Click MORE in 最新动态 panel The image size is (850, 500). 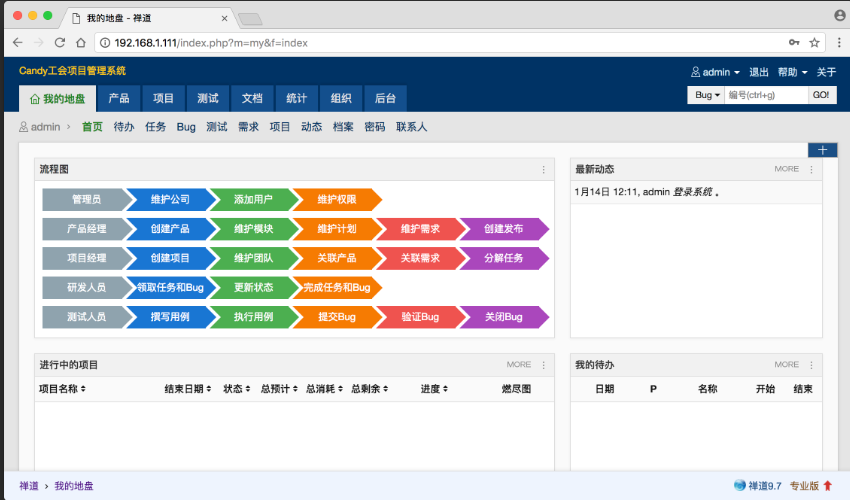(x=787, y=169)
